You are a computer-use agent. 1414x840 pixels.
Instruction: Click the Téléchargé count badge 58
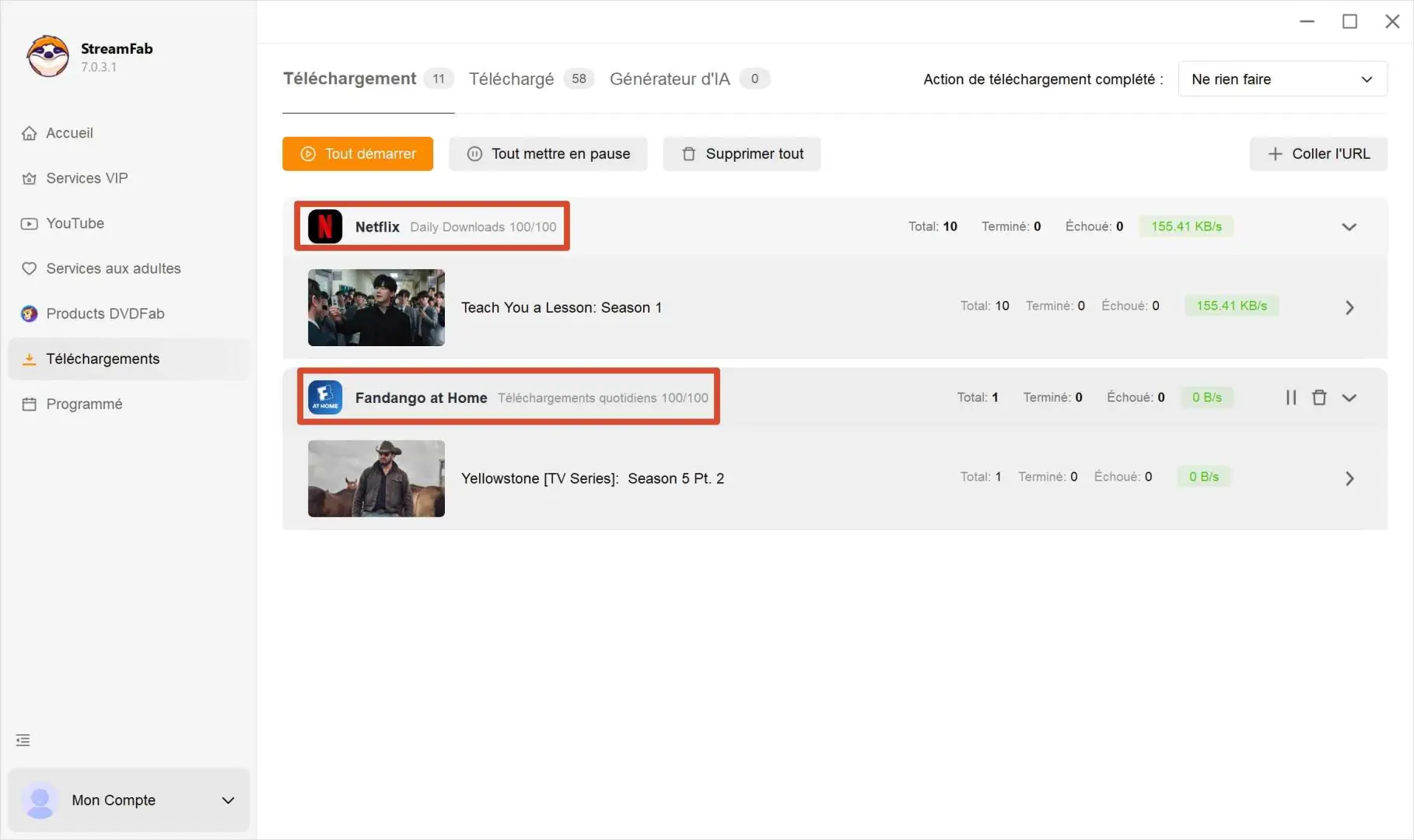click(579, 79)
